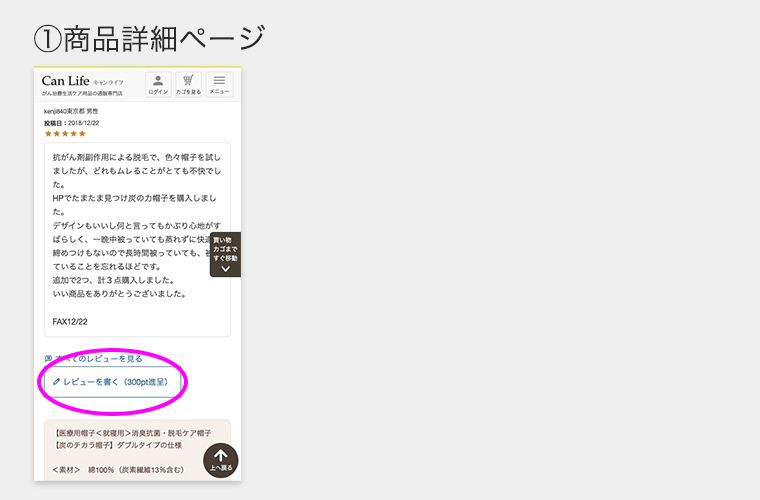The image size is (760, 500).
Task: Click the いい商品をありがとうございました line
Action: 120,294
